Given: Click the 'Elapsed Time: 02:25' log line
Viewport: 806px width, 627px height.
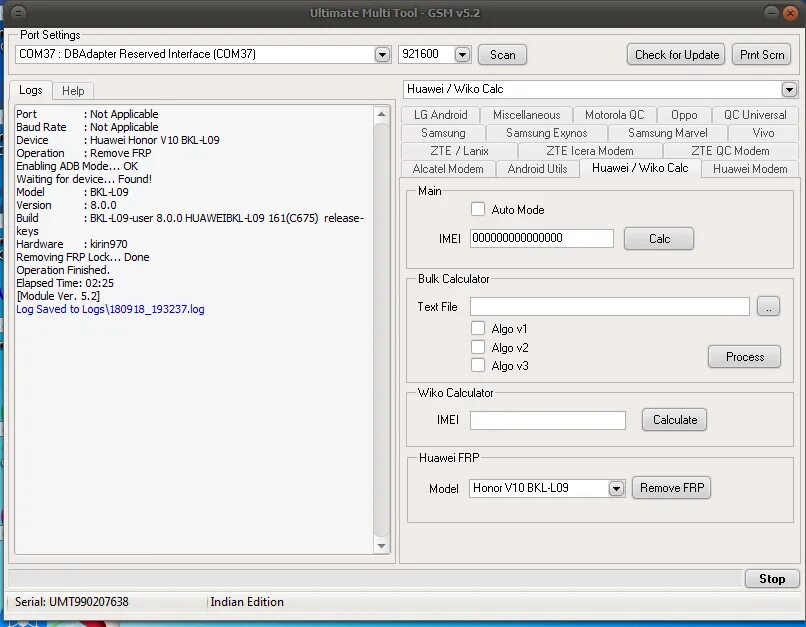Looking at the screenshot, I should click(x=65, y=283).
